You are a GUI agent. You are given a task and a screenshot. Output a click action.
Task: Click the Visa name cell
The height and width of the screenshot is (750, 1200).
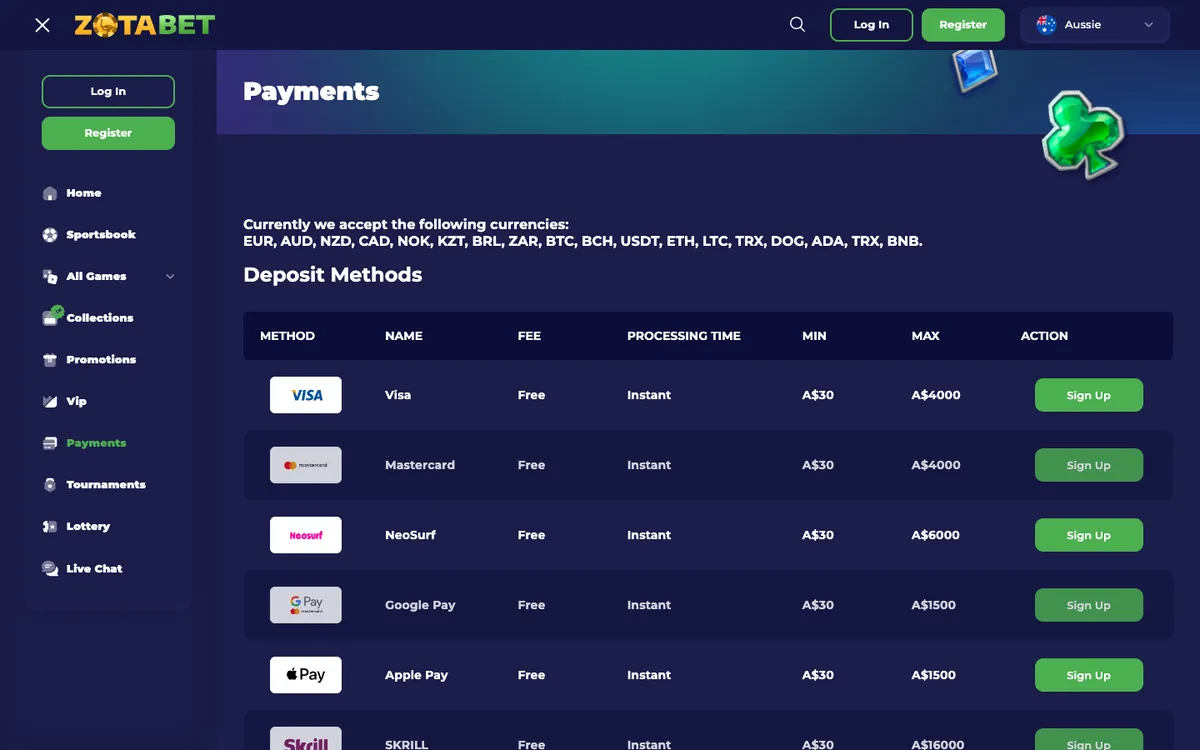pyautogui.click(x=398, y=395)
